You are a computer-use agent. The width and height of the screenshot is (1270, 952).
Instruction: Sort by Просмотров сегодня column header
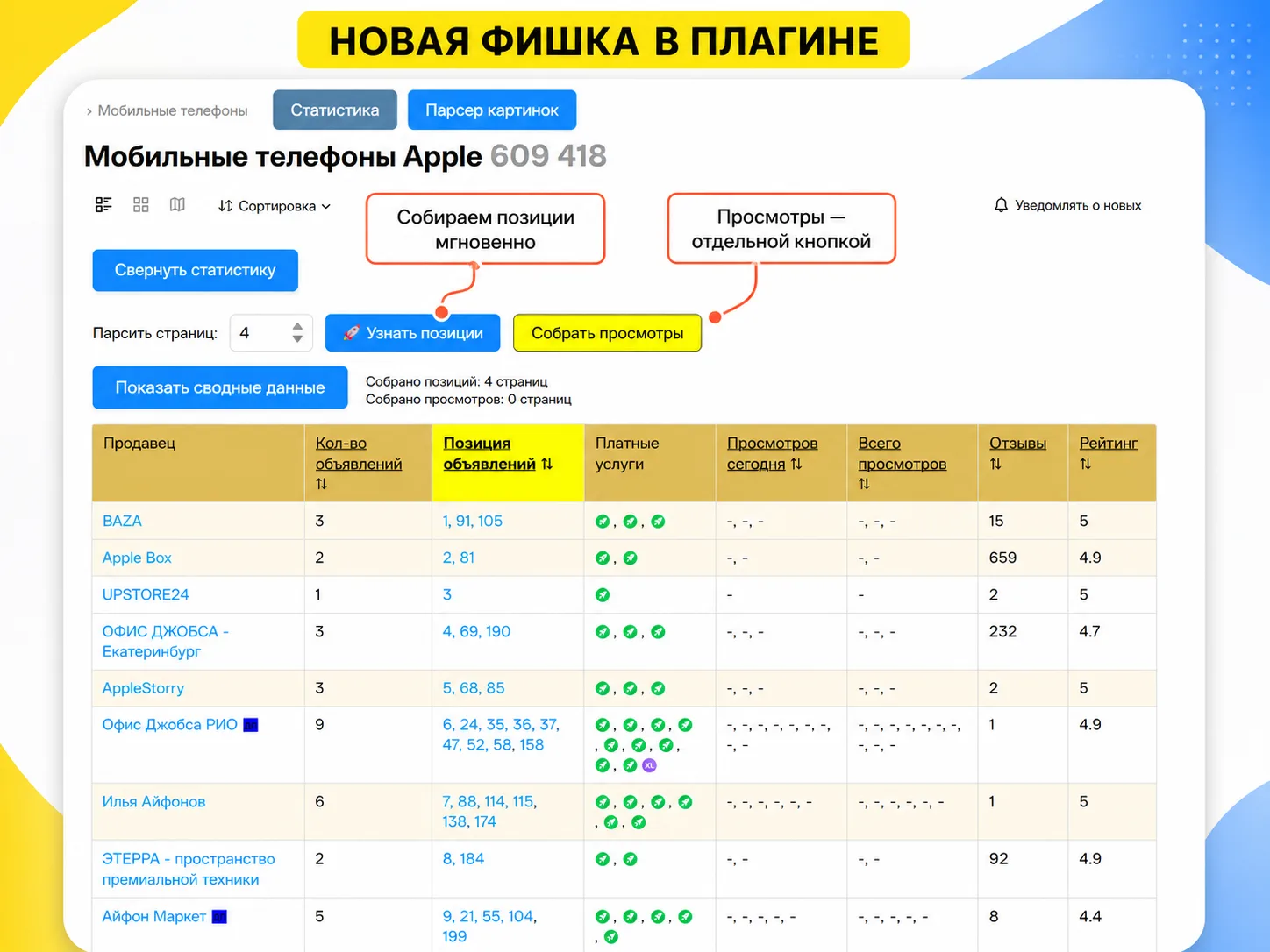(772, 454)
